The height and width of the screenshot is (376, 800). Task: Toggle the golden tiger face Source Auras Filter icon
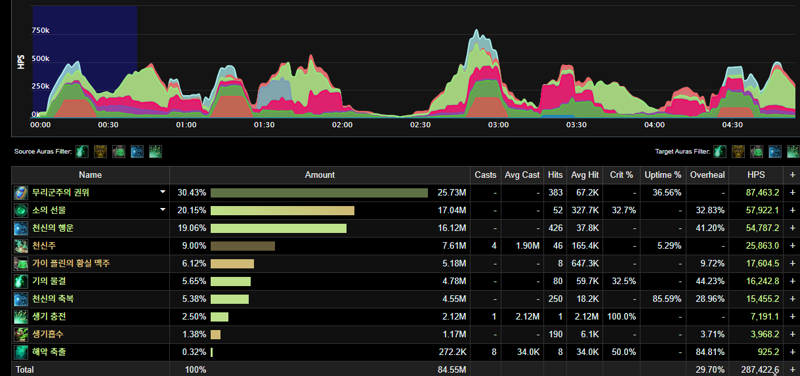pyautogui.click(x=101, y=152)
